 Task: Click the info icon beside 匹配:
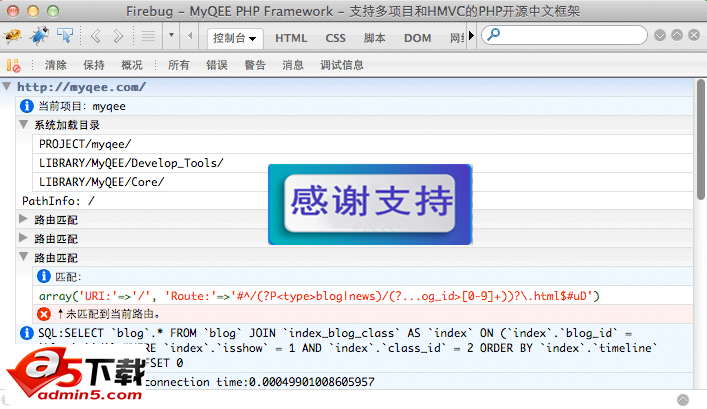pyautogui.click(x=44, y=276)
